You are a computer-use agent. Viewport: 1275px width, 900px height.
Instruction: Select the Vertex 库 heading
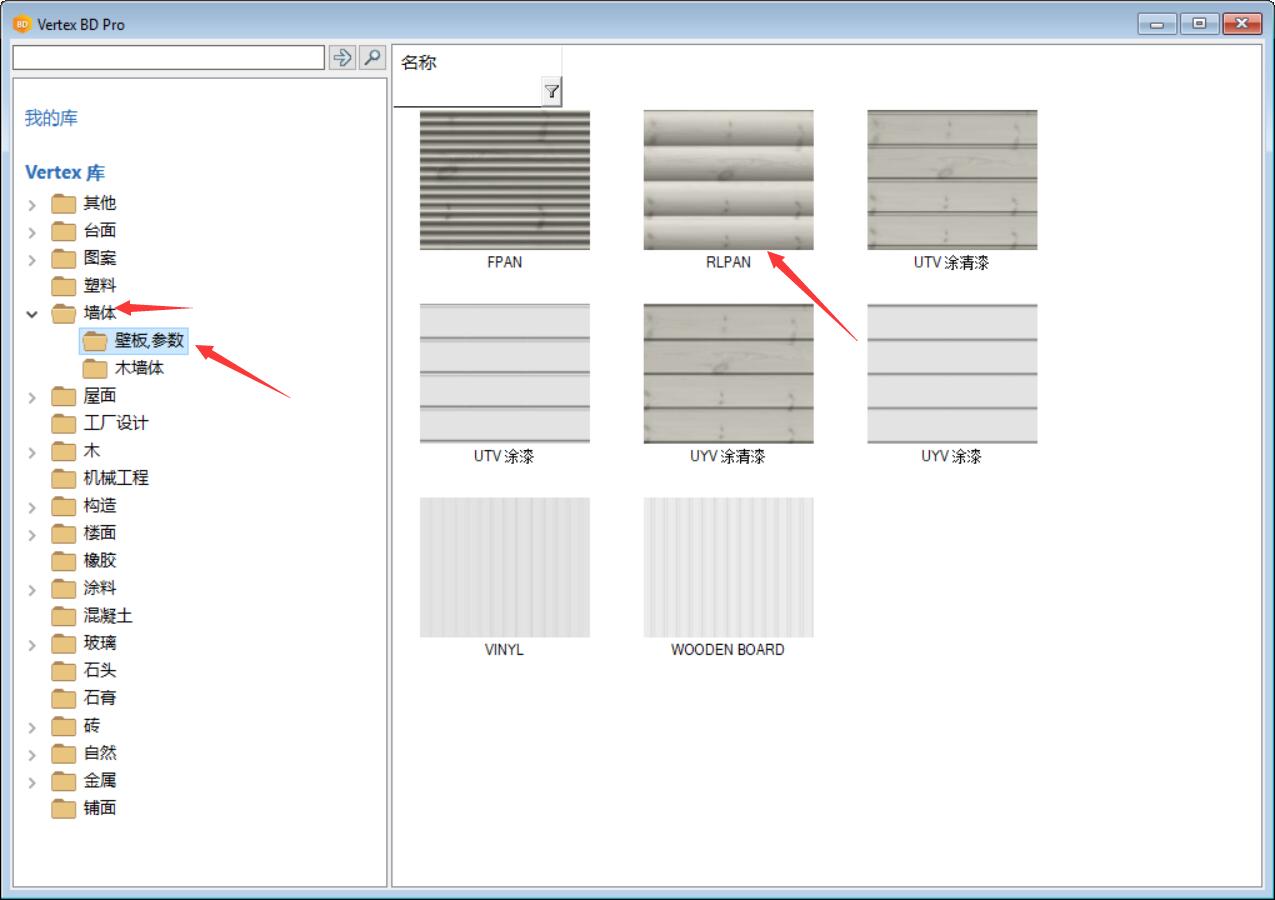click(x=65, y=172)
